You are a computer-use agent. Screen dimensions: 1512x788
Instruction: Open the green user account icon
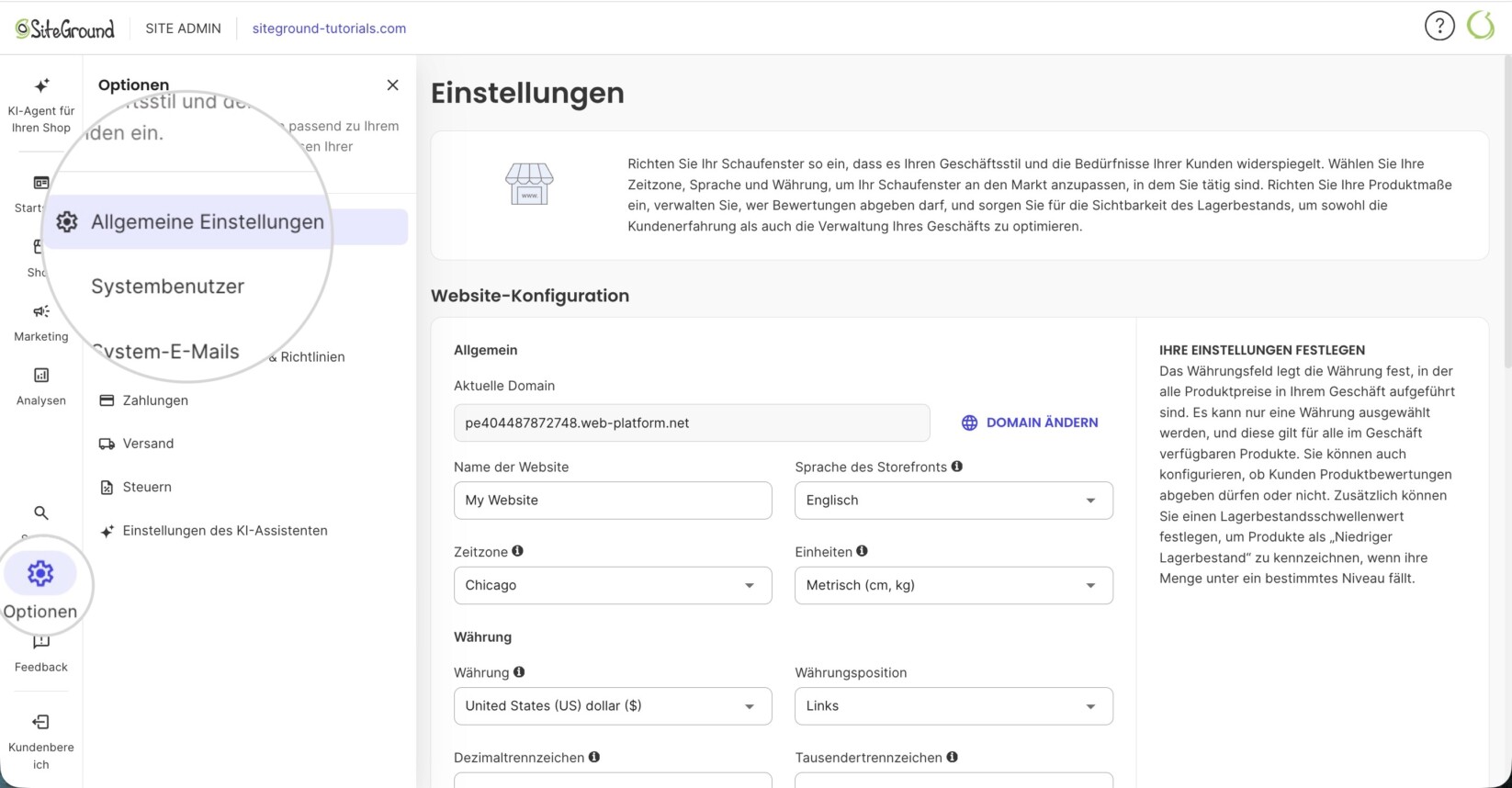1481,26
